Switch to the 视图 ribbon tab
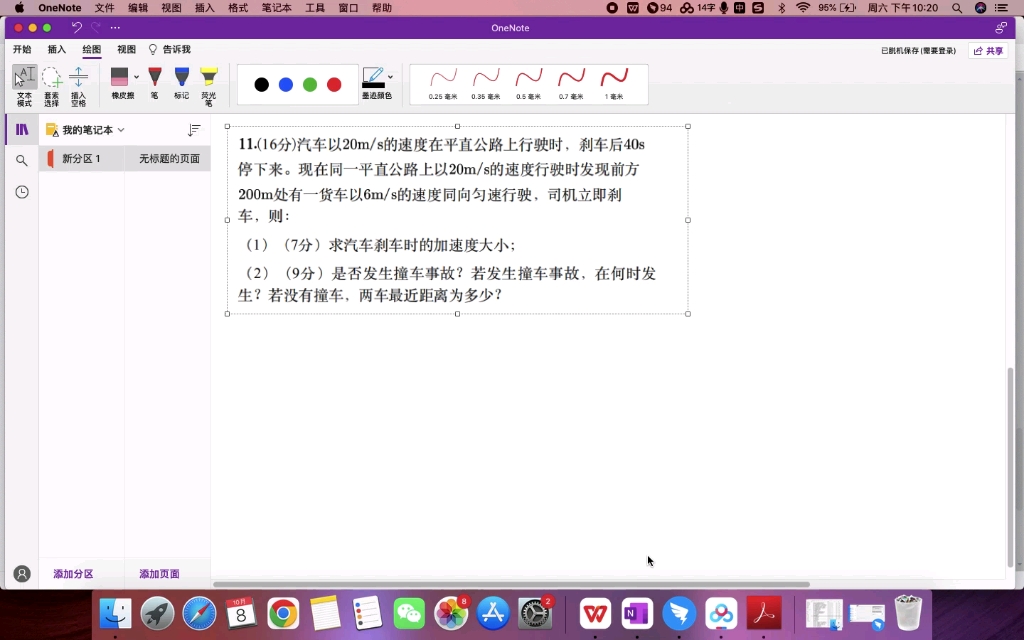This screenshot has width=1024, height=640. click(x=126, y=49)
